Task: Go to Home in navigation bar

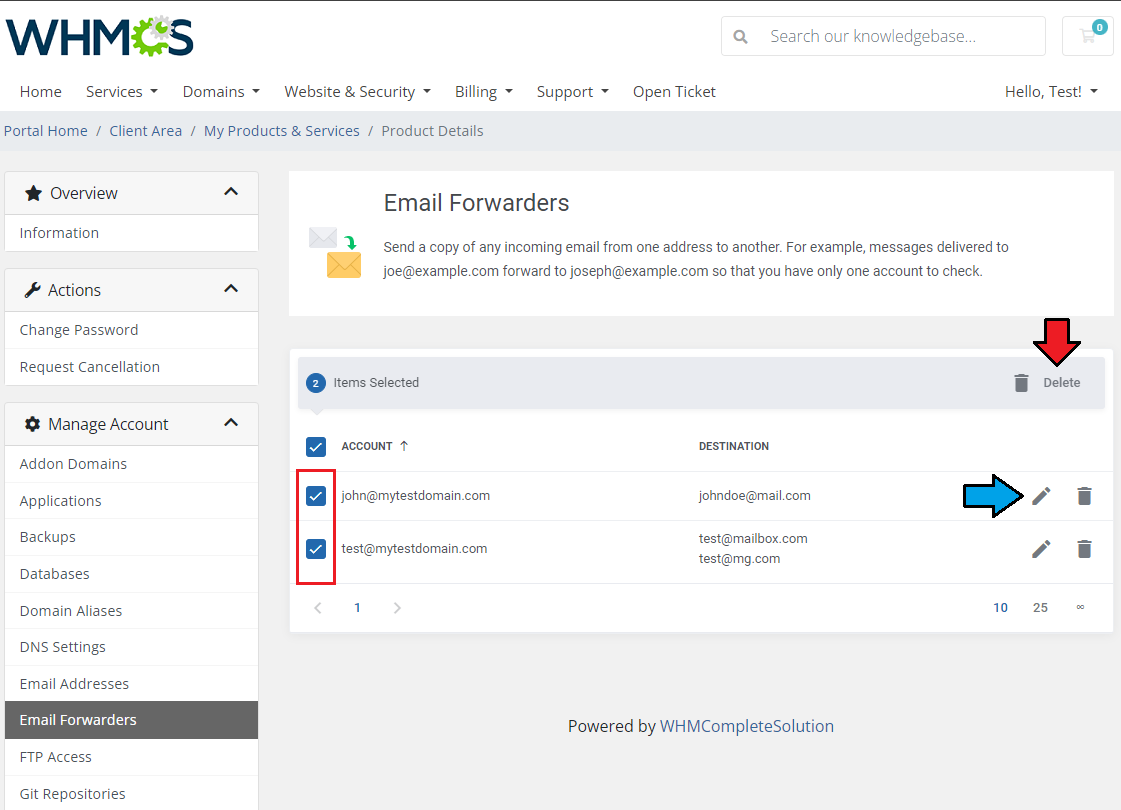Action: [41, 92]
